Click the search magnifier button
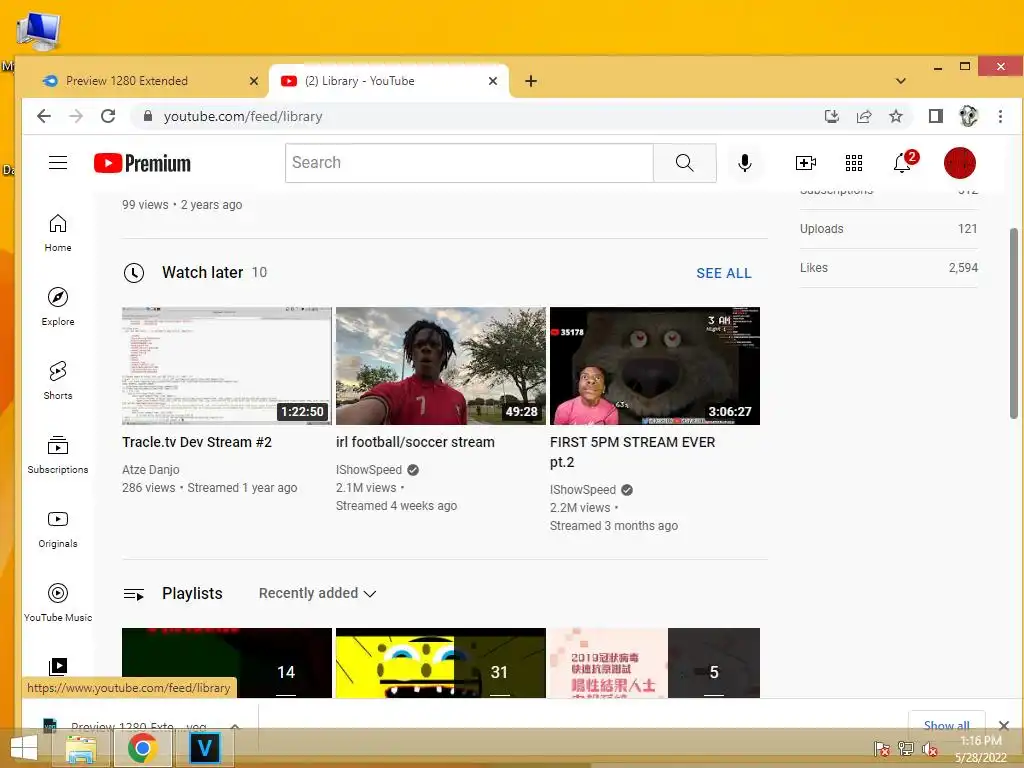 click(684, 163)
